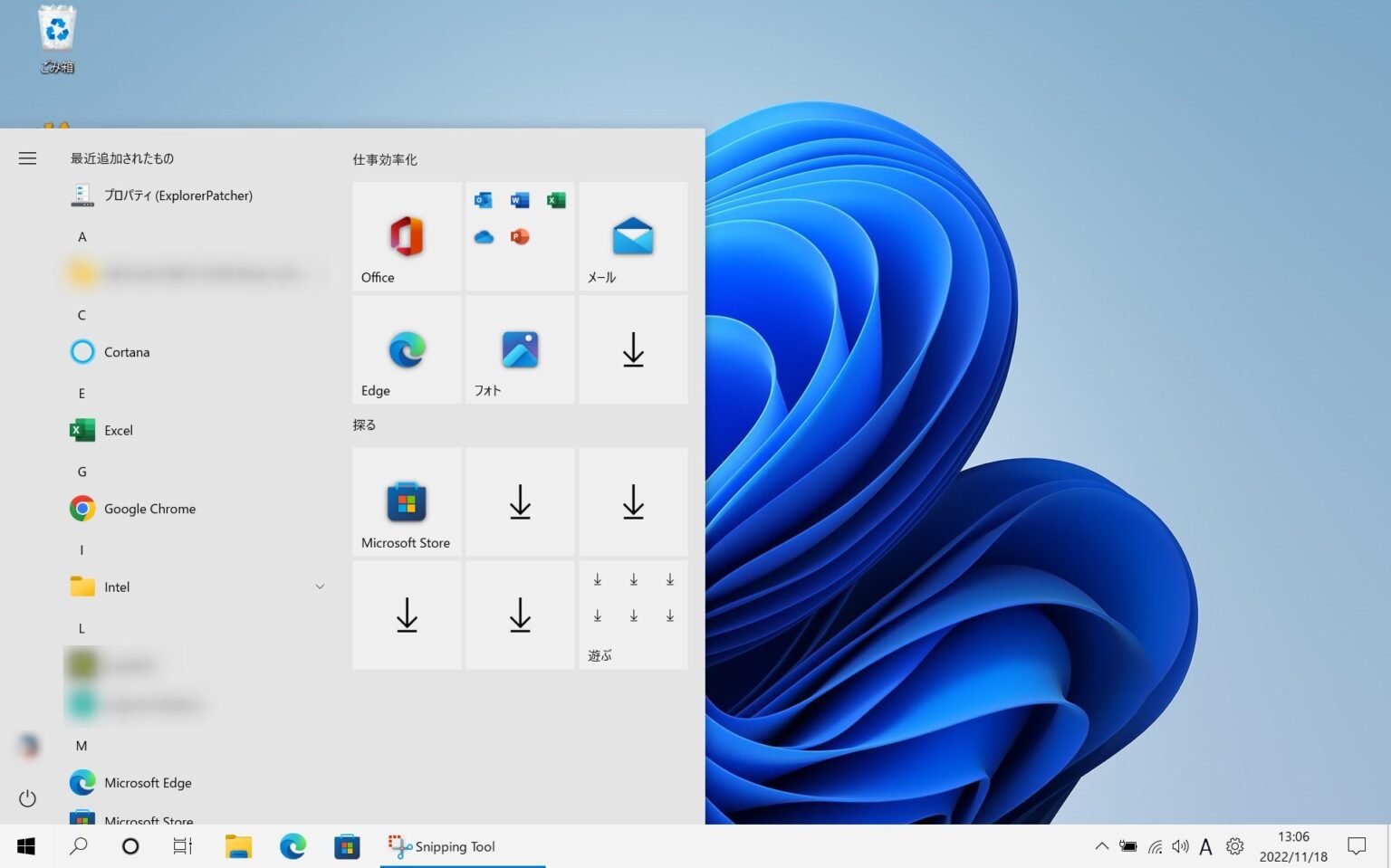This screenshot has width=1391, height=868.
Task: Open the Start menu via the Start button
Action: click(25, 846)
